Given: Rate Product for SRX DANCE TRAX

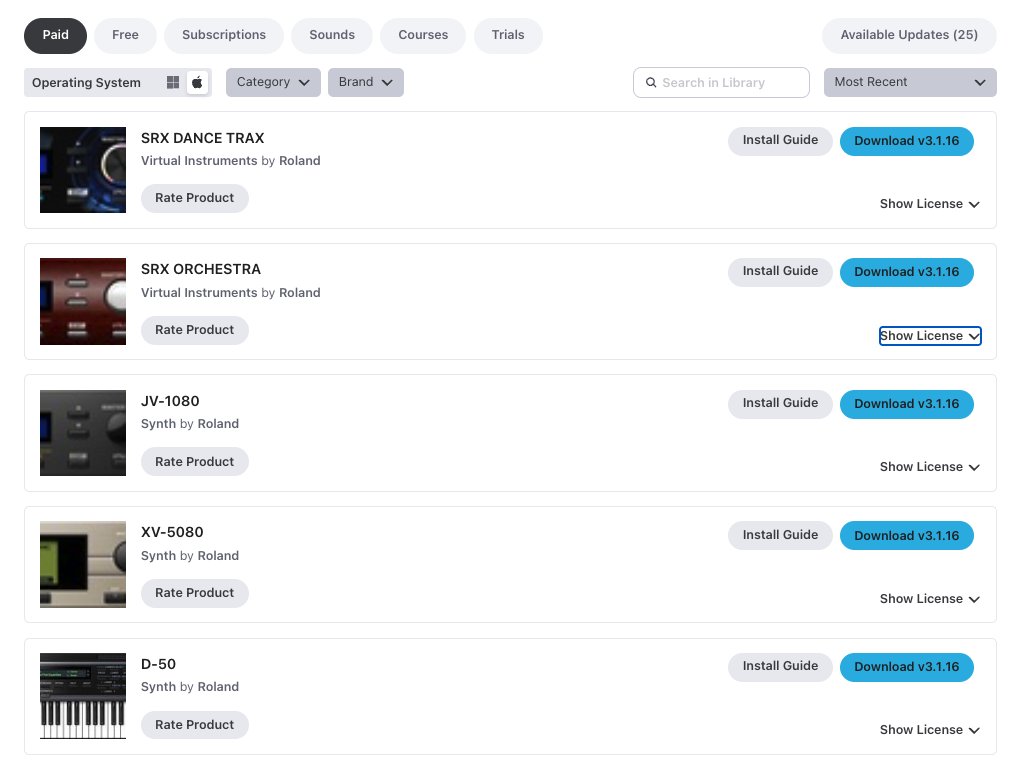Looking at the screenshot, I should tap(195, 199).
